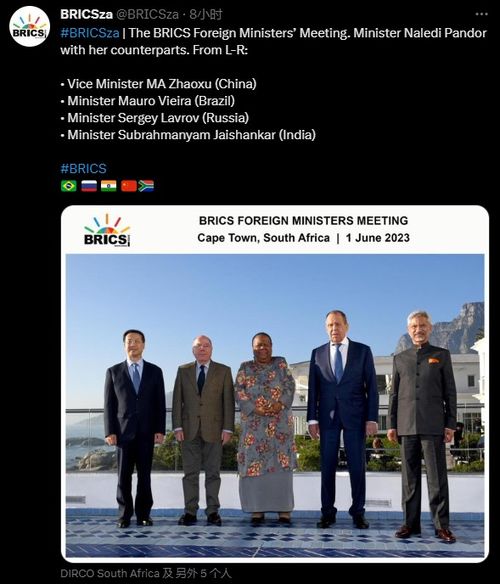
Task: Click the China flag emoji
Action: (x=129, y=186)
